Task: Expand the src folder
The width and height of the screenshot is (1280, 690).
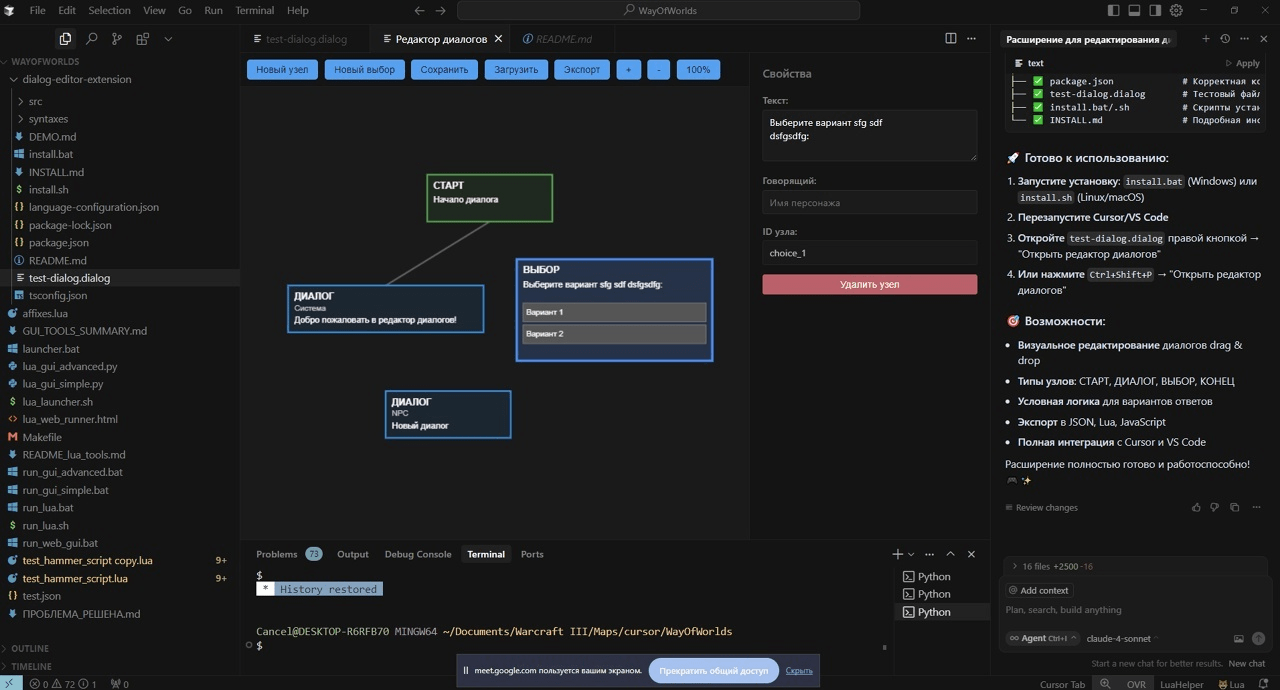Action: pyautogui.click(x=120, y=102)
